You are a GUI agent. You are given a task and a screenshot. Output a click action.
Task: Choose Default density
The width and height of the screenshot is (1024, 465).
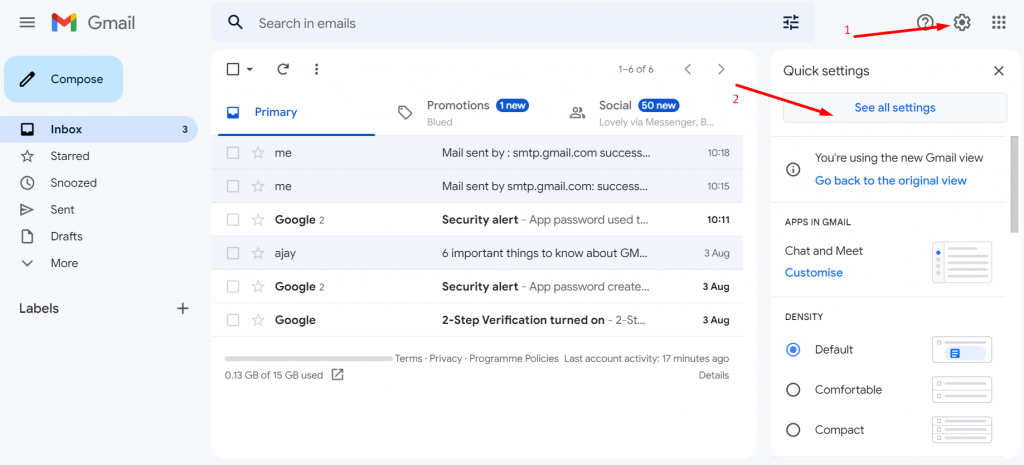(x=793, y=349)
